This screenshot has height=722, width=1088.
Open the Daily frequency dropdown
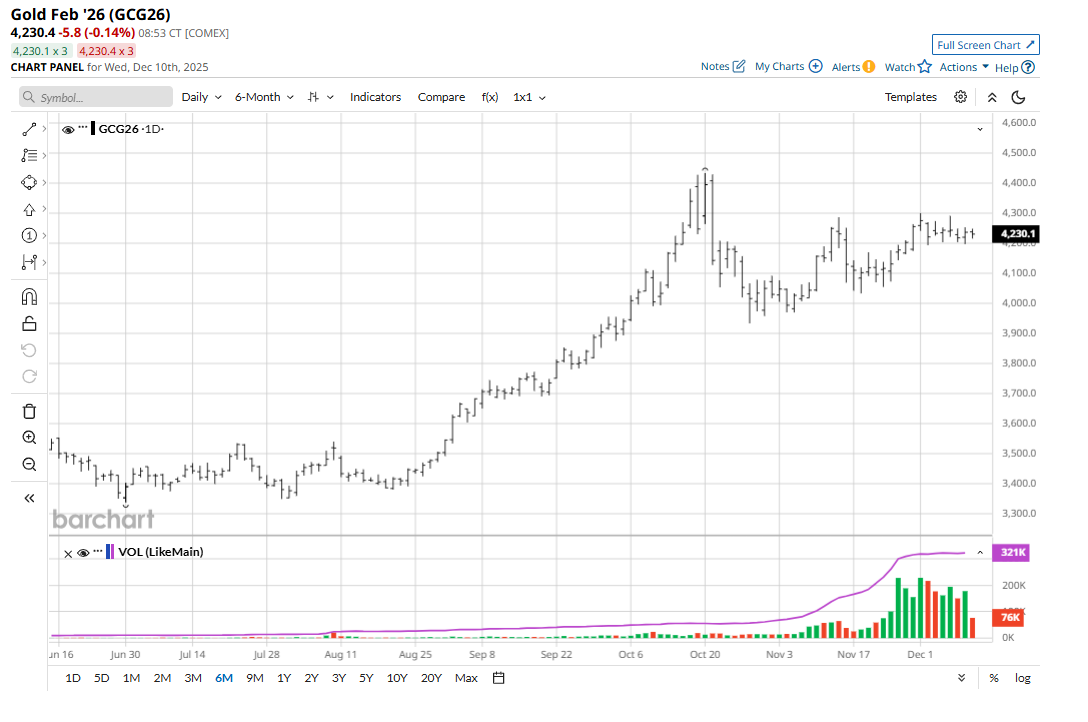click(x=201, y=97)
